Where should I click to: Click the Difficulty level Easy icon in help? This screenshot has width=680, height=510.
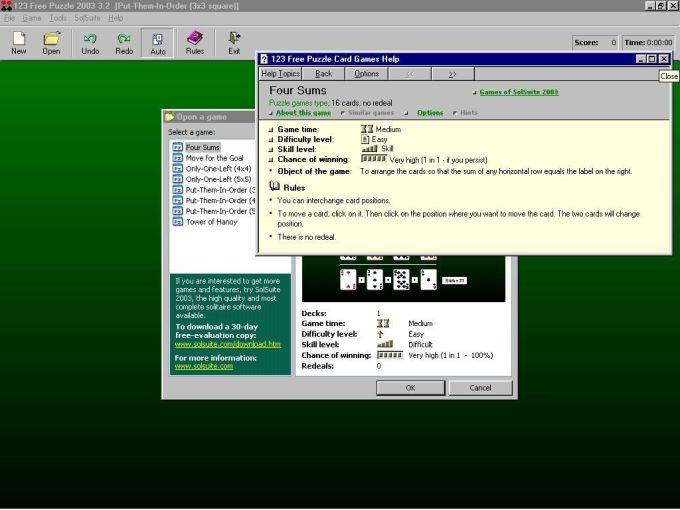(365, 139)
